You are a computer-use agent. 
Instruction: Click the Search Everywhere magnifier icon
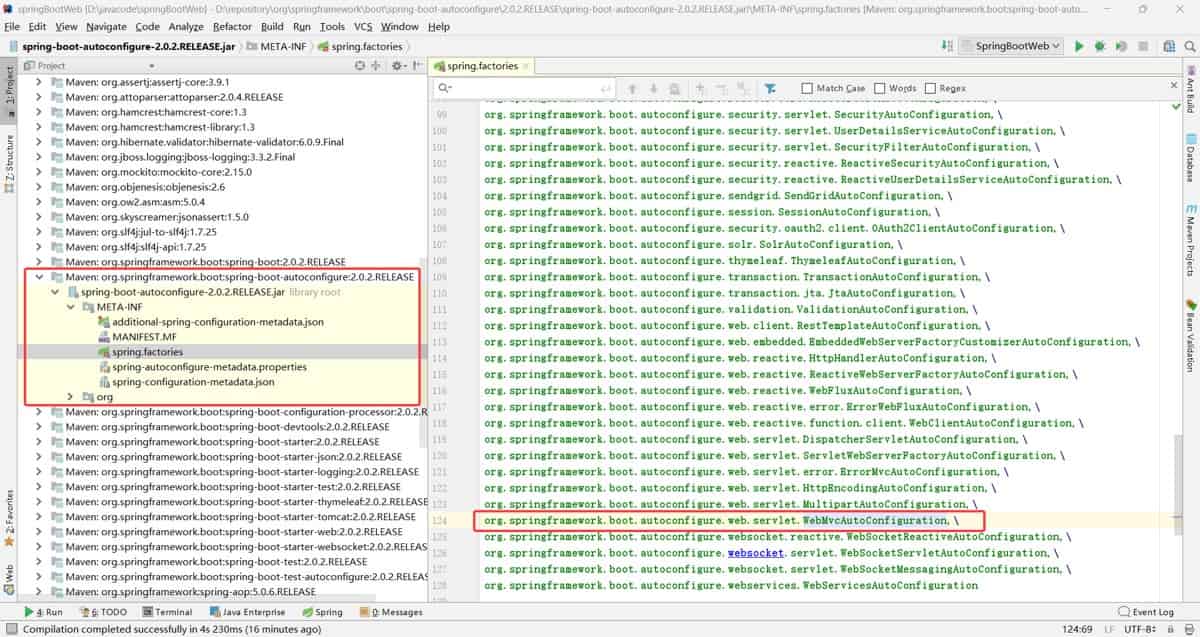click(x=1187, y=46)
